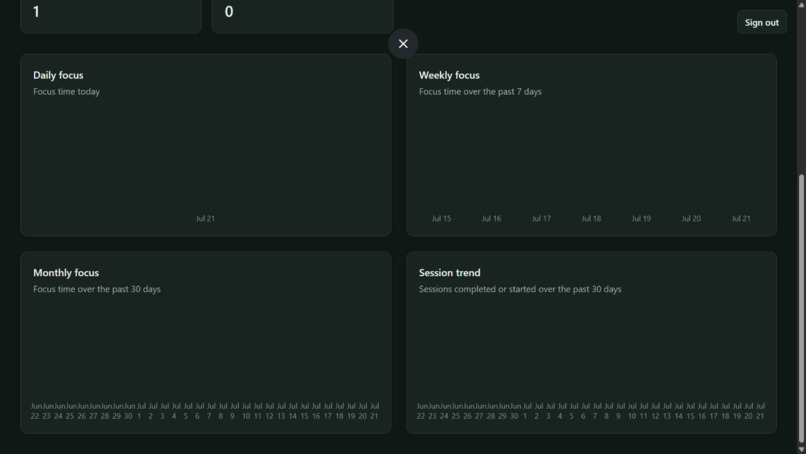The image size is (806, 454).
Task: Click 'Focus time over the past 7 days'
Action: pos(480,92)
